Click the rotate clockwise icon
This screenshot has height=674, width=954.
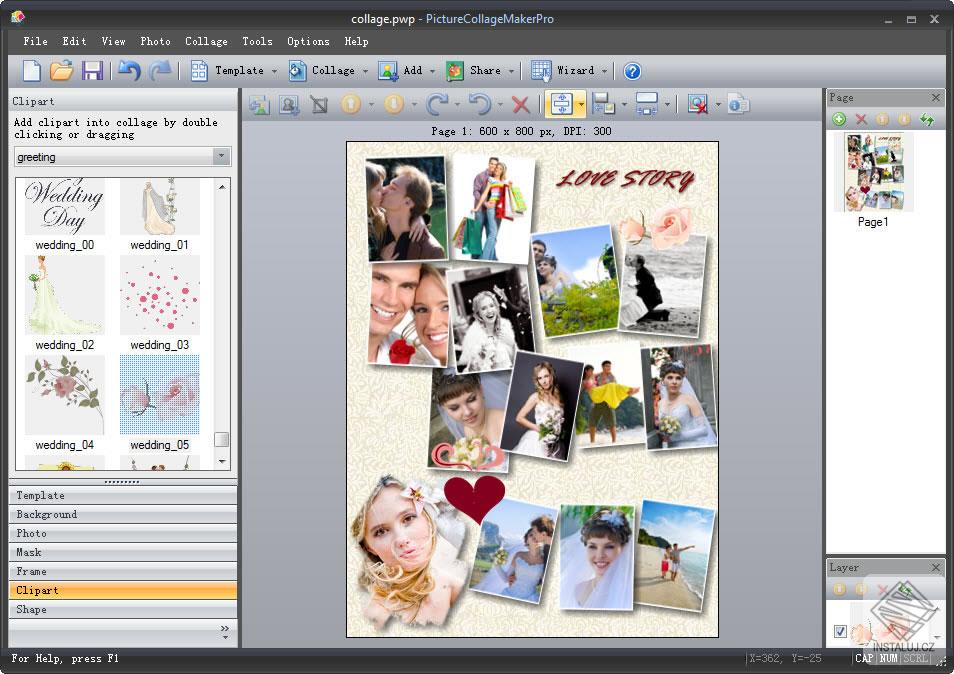click(438, 104)
